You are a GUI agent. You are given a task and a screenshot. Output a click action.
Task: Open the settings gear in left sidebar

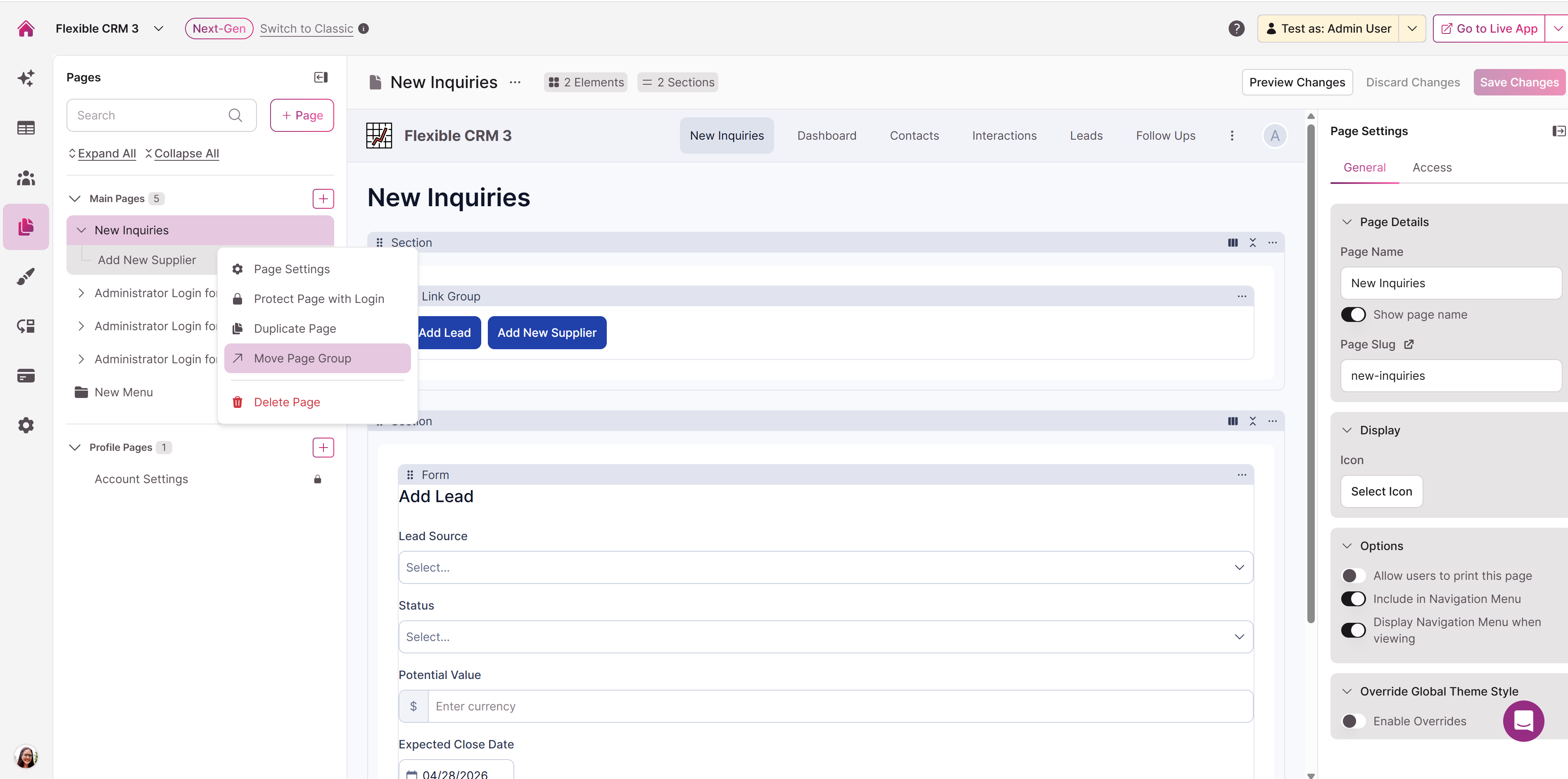pos(26,425)
